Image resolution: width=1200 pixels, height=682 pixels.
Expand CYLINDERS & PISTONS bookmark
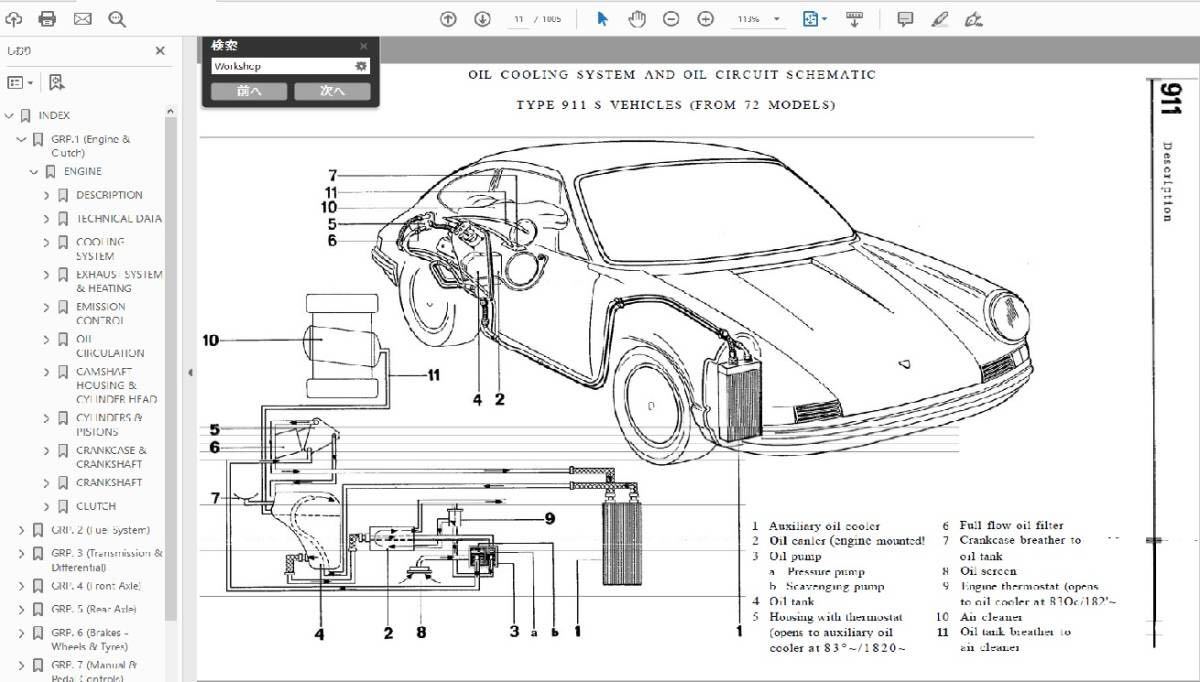pos(46,418)
